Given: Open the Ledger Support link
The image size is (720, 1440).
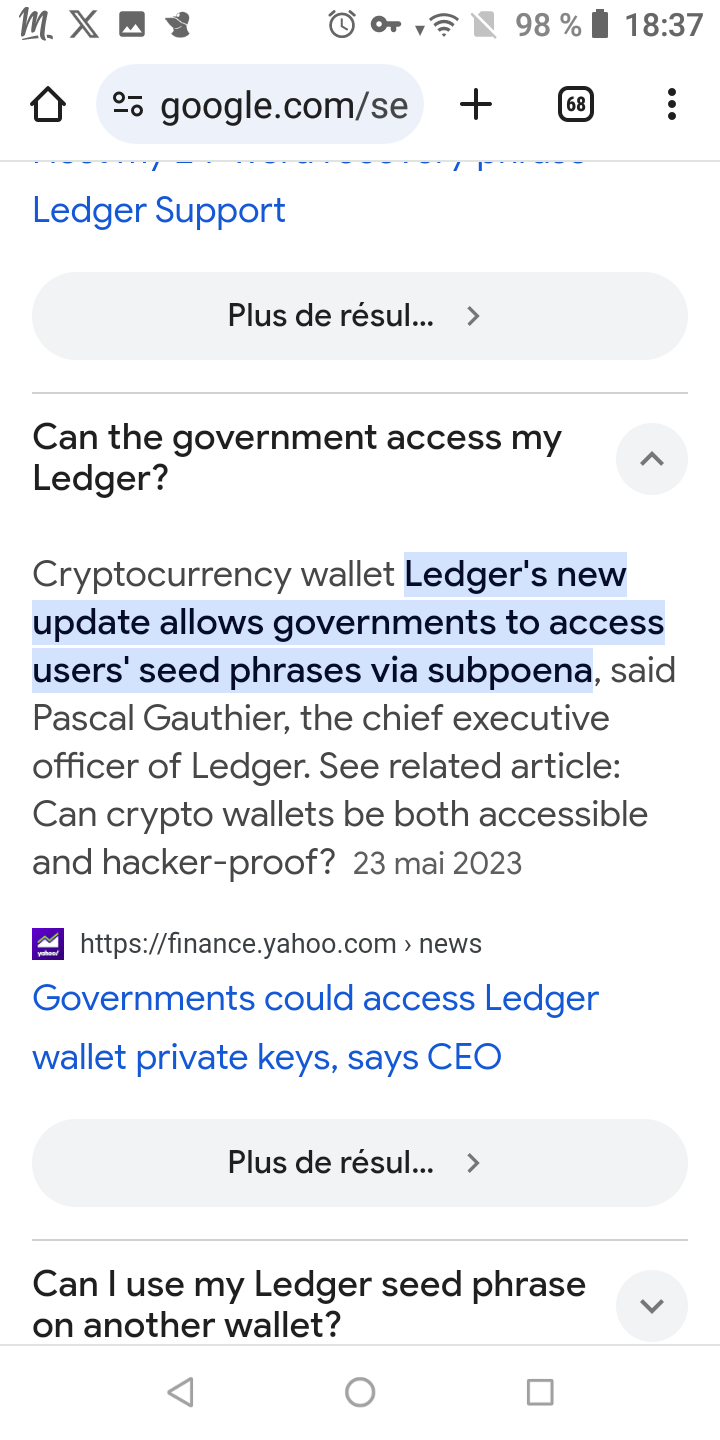Looking at the screenshot, I should click(159, 210).
